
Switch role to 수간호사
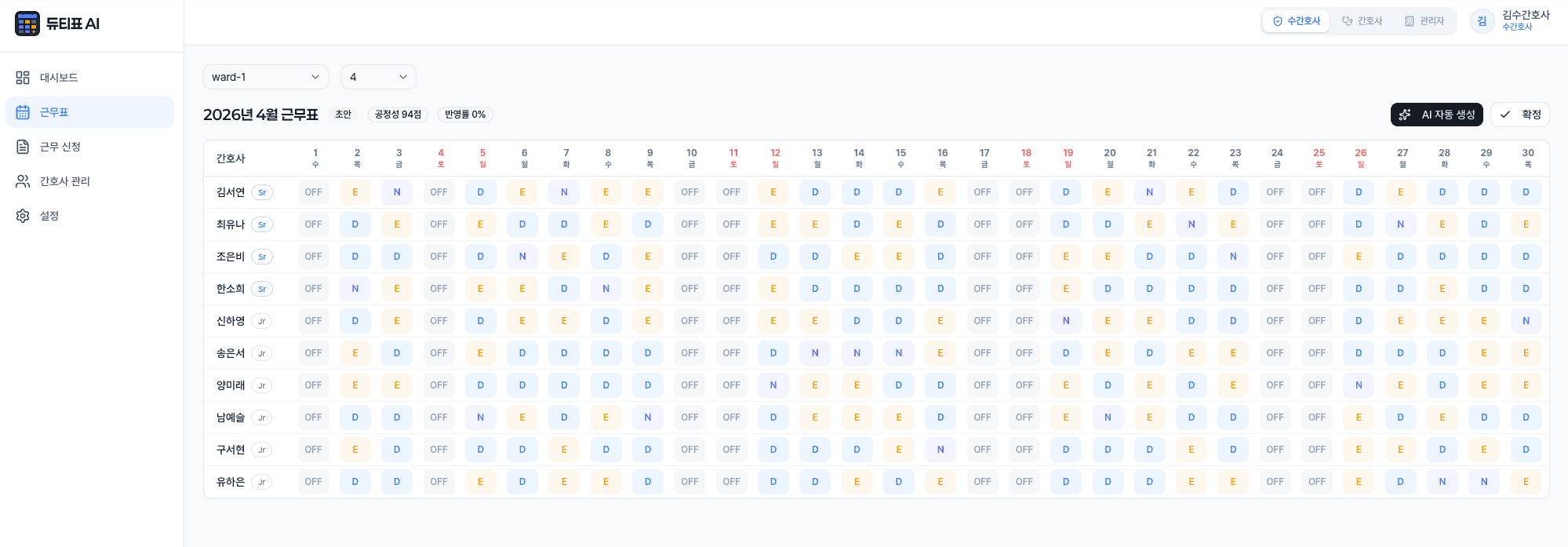point(1296,21)
